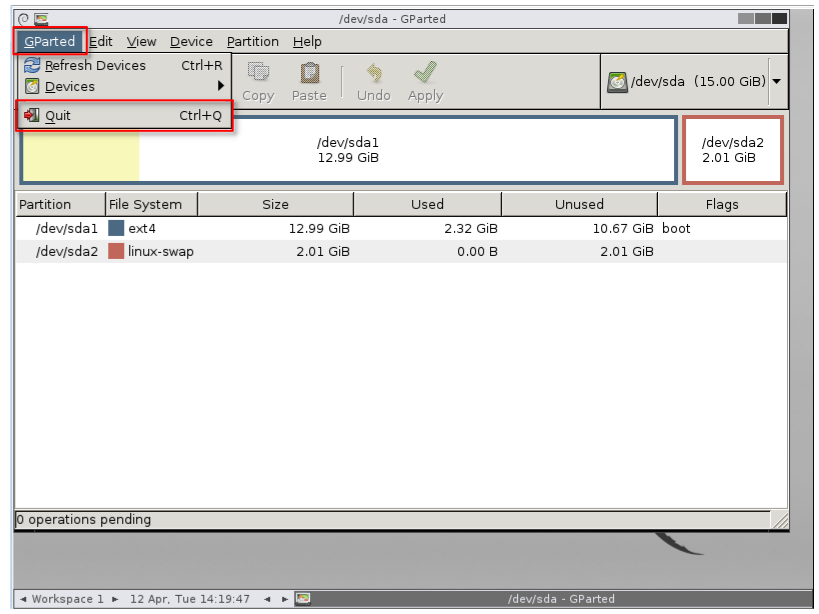Click the 0.00 B used value
The image size is (819, 614).
477,251
